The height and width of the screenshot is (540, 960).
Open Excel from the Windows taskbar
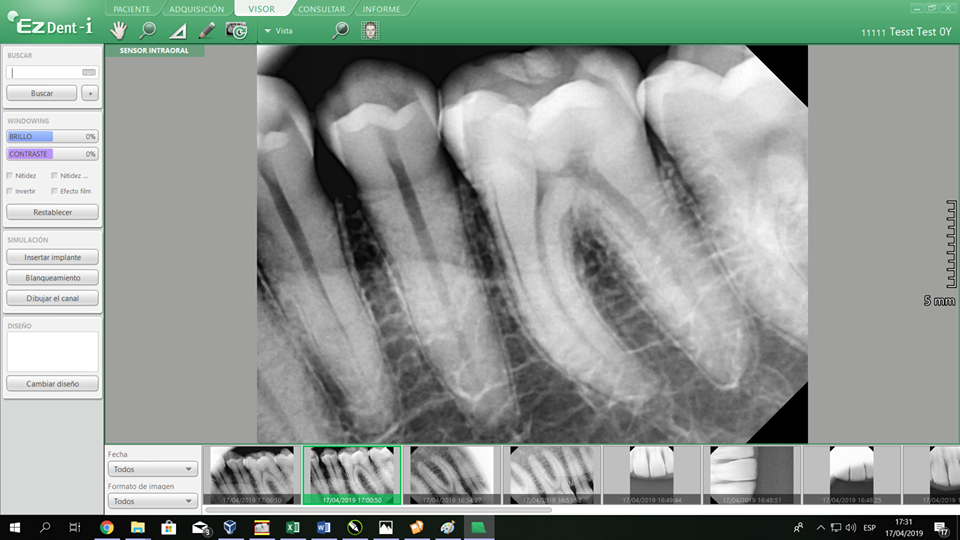(293, 527)
